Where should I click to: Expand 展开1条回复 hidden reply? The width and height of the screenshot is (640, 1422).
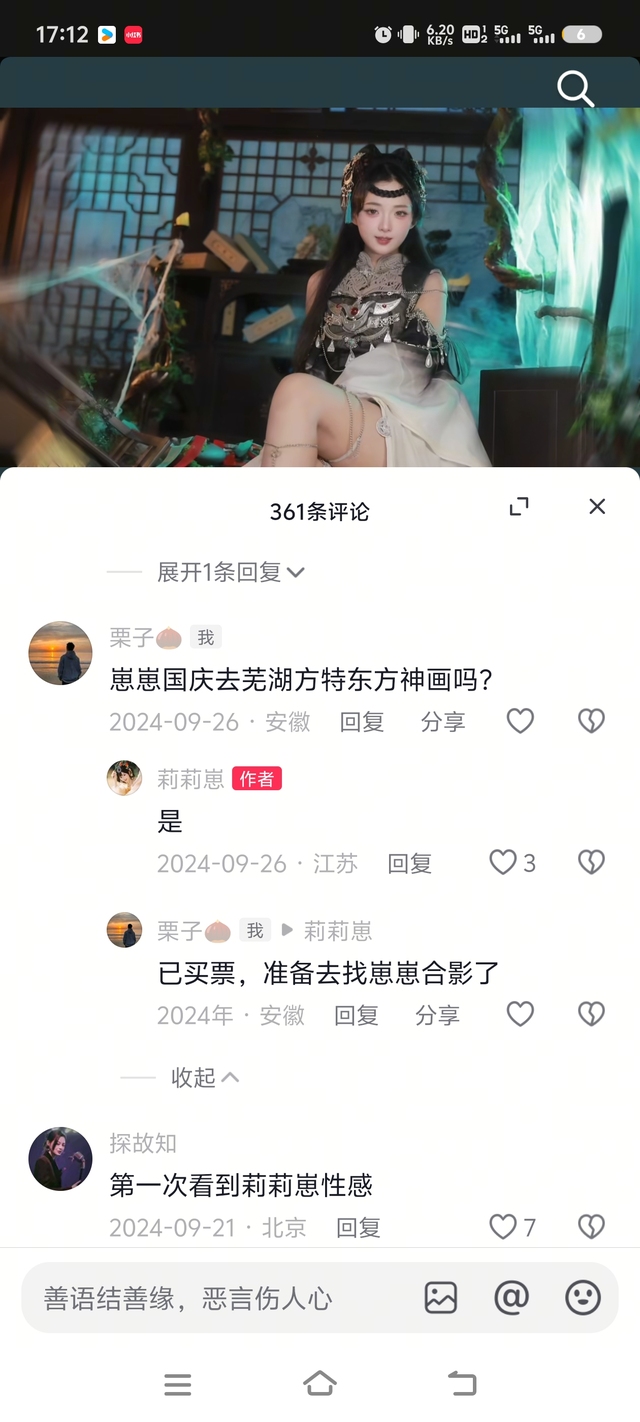231,572
